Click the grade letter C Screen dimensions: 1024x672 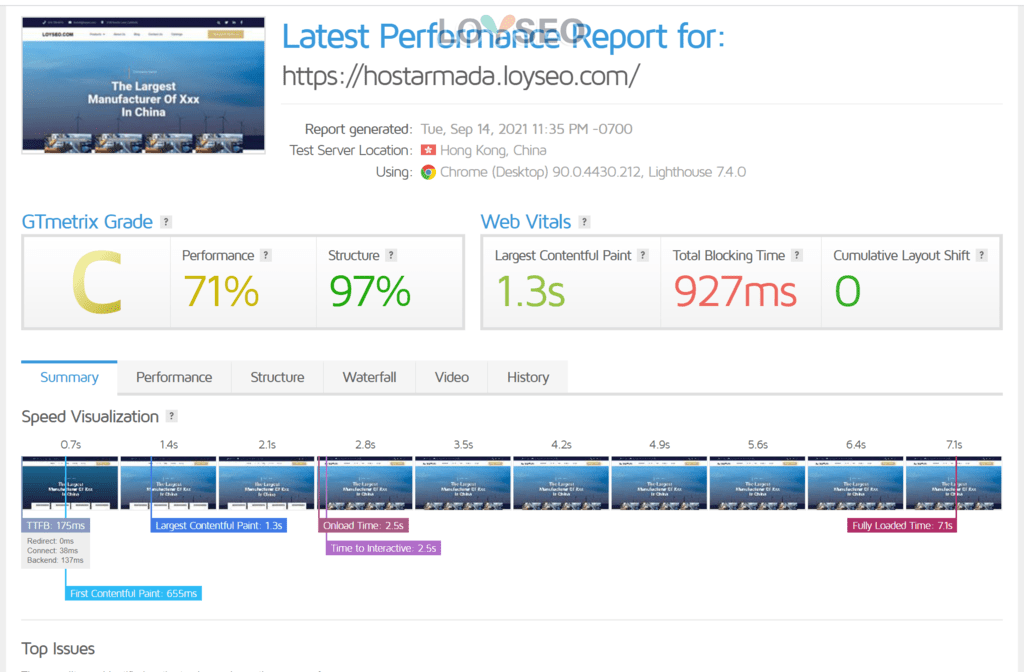click(x=97, y=283)
